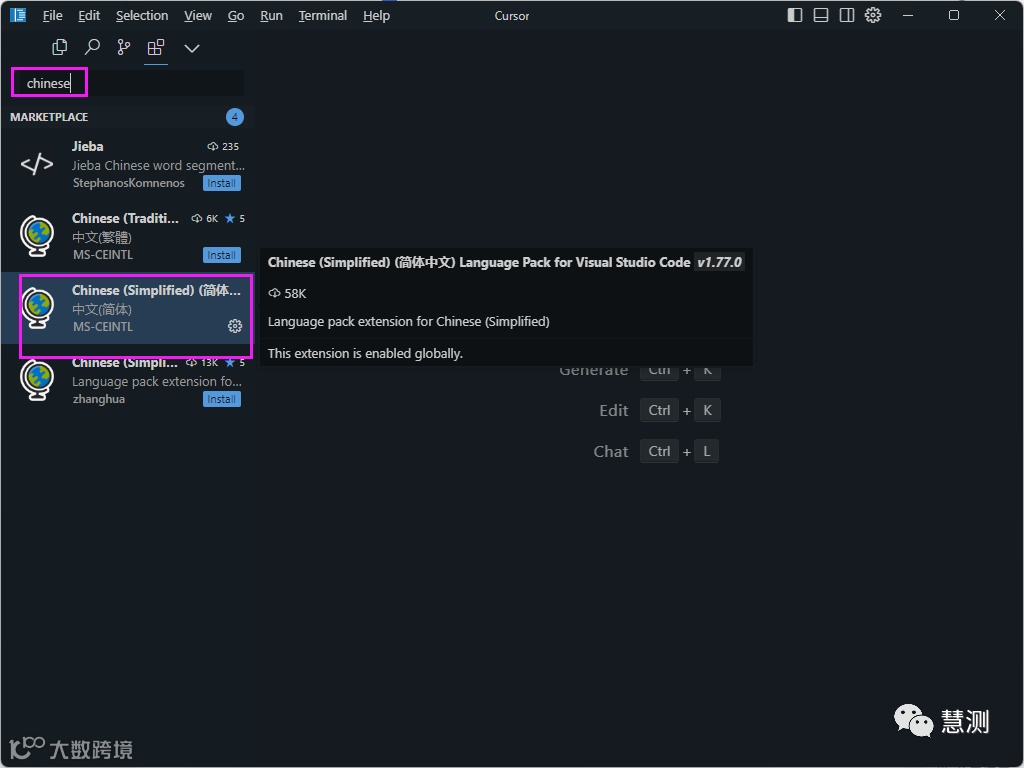This screenshot has width=1024, height=768.
Task: Click the Jieba code brackets icon
Action: pos(37,164)
